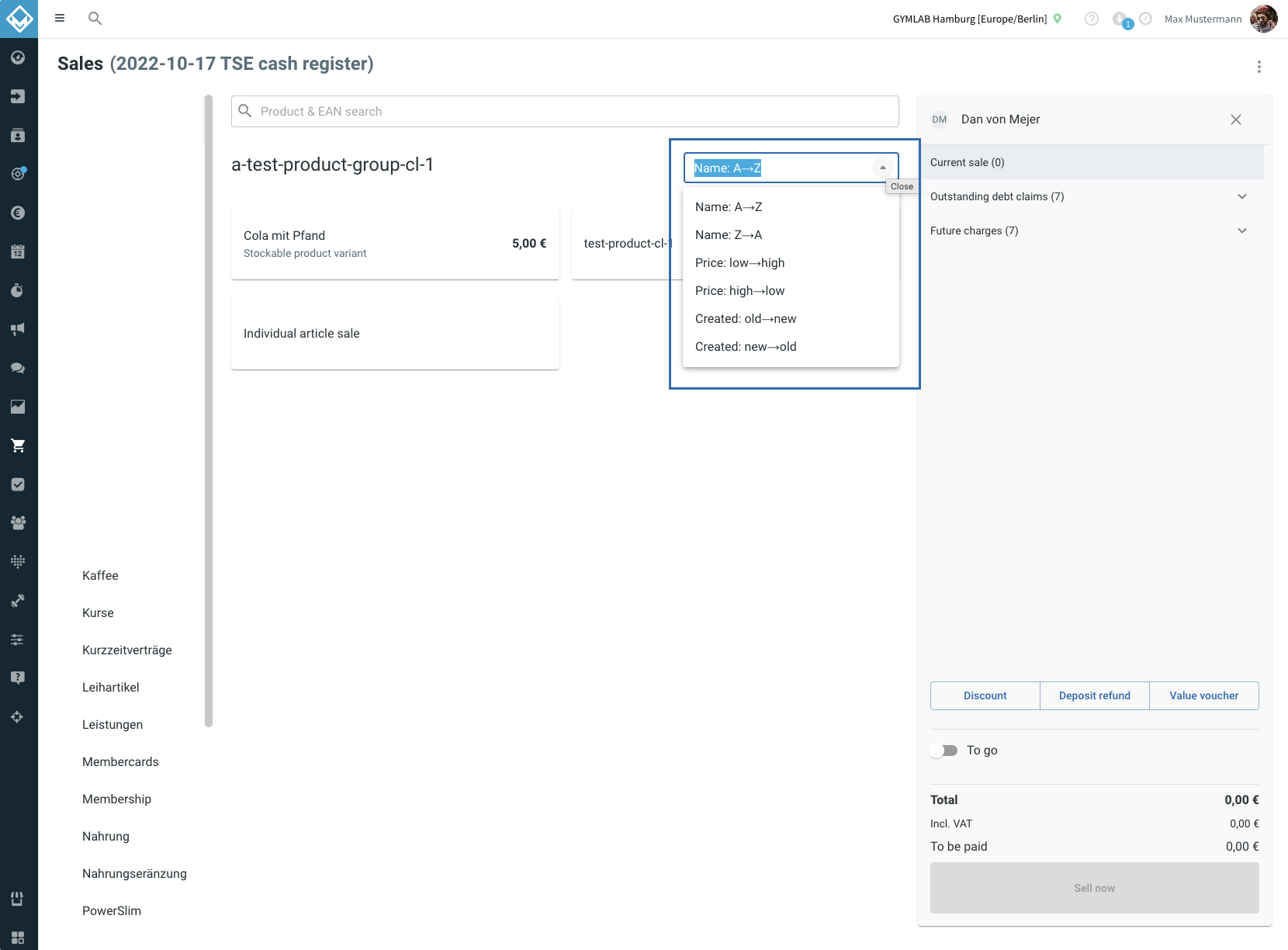Choose sort option Name: Z→A

(x=791, y=235)
